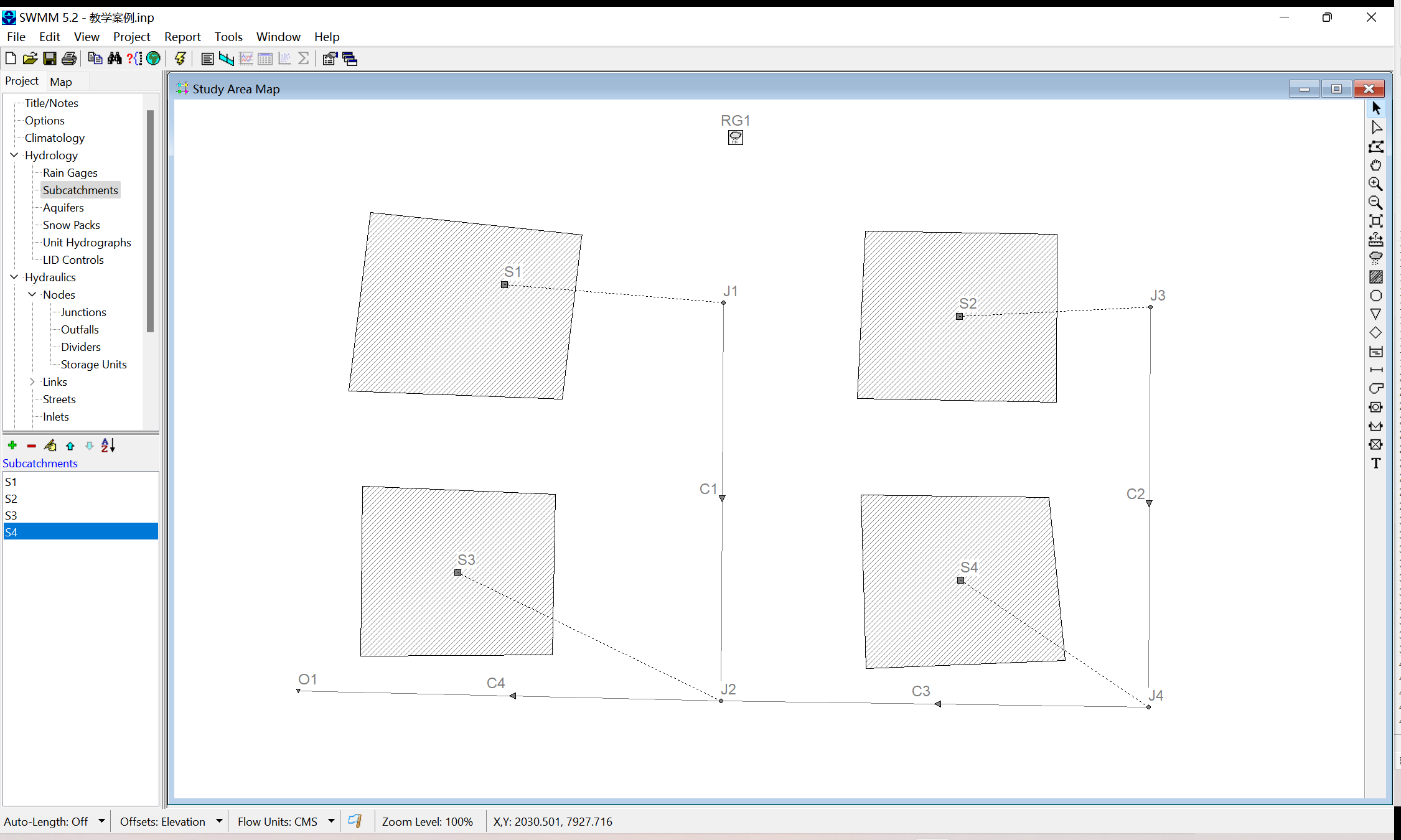1401x840 pixels.
Task: Click the red minus Delete Object button
Action: tap(31, 446)
